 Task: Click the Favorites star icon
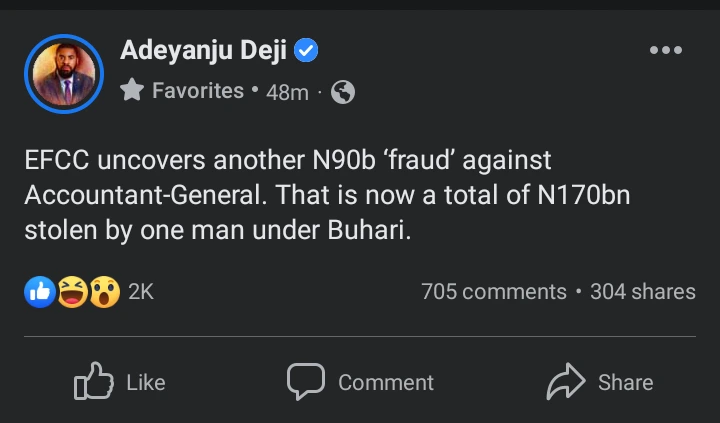point(132,91)
